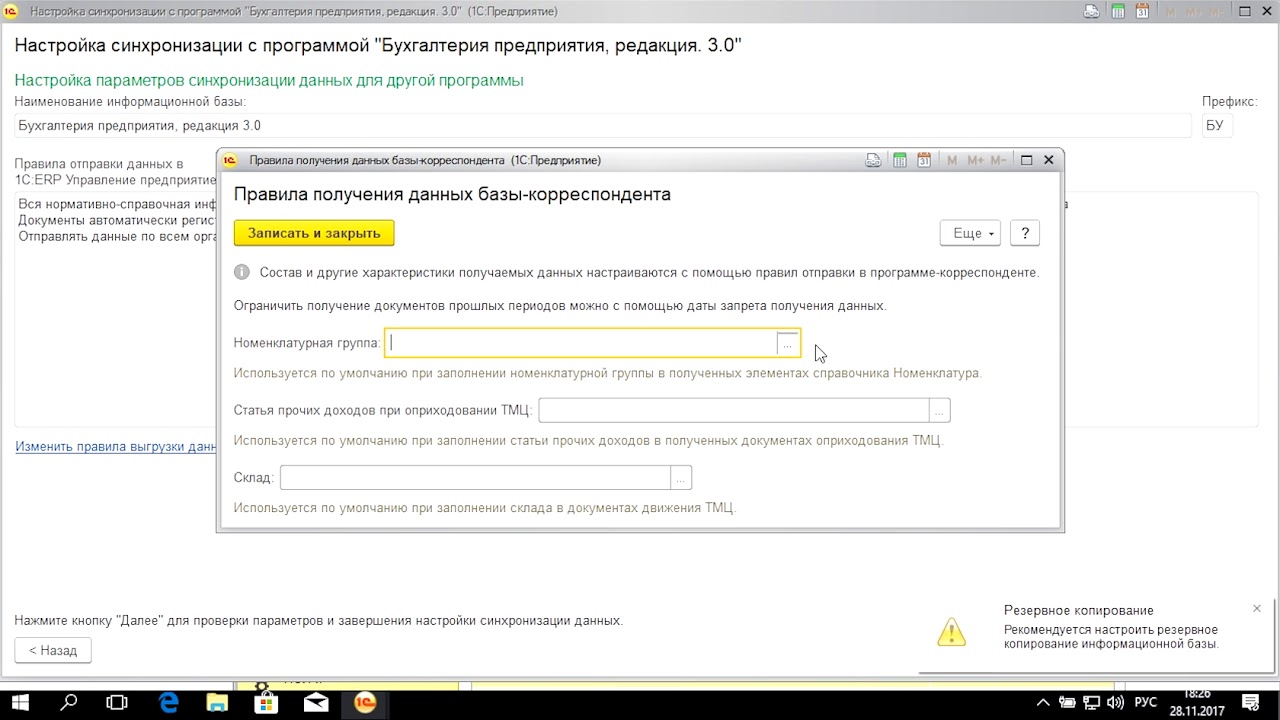Open the calculator icon in the dialog title bar
This screenshot has width=1280, height=720.
point(900,160)
